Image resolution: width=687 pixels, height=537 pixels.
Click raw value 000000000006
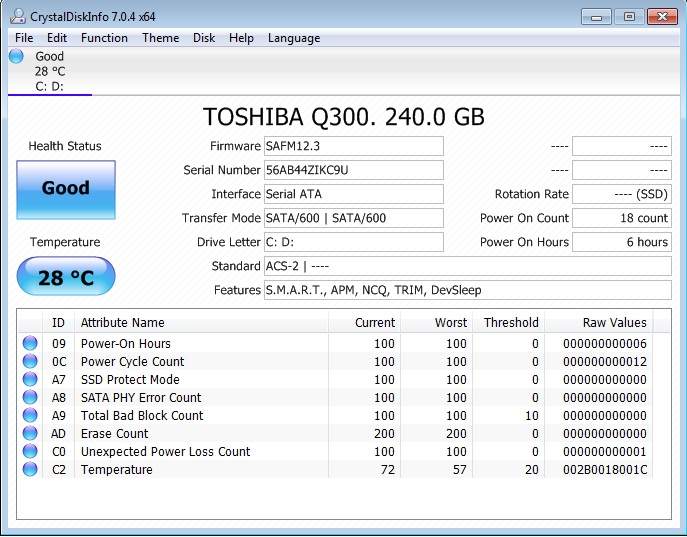(x=605, y=343)
